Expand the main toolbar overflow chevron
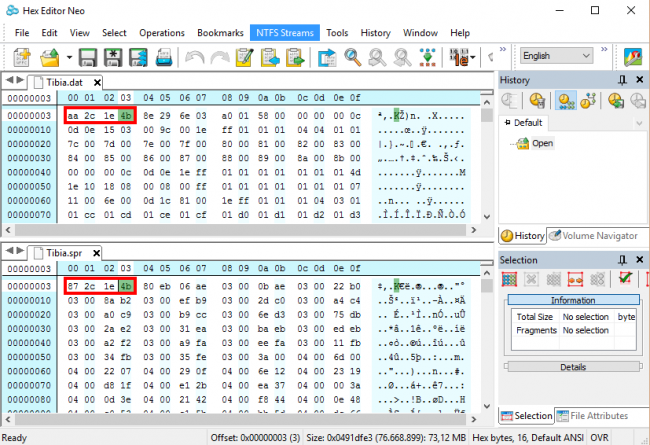The width and height of the screenshot is (650, 445). point(503,49)
